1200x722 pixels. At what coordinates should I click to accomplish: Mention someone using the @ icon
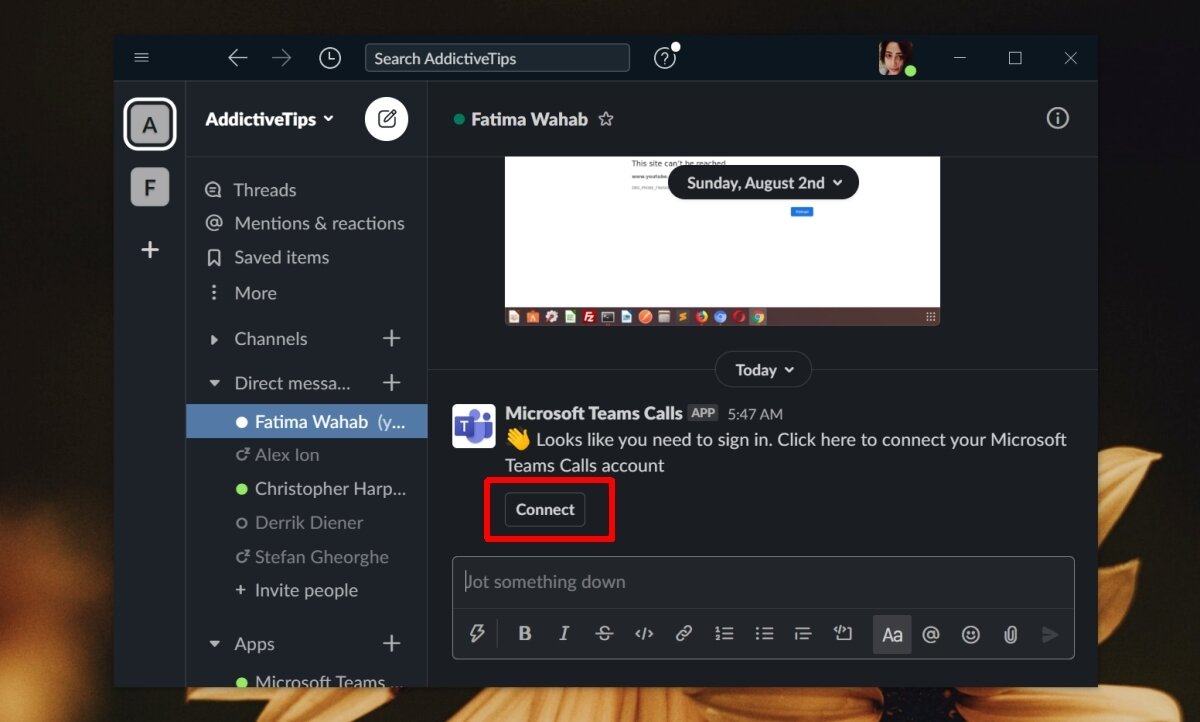click(x=931, y=633)
